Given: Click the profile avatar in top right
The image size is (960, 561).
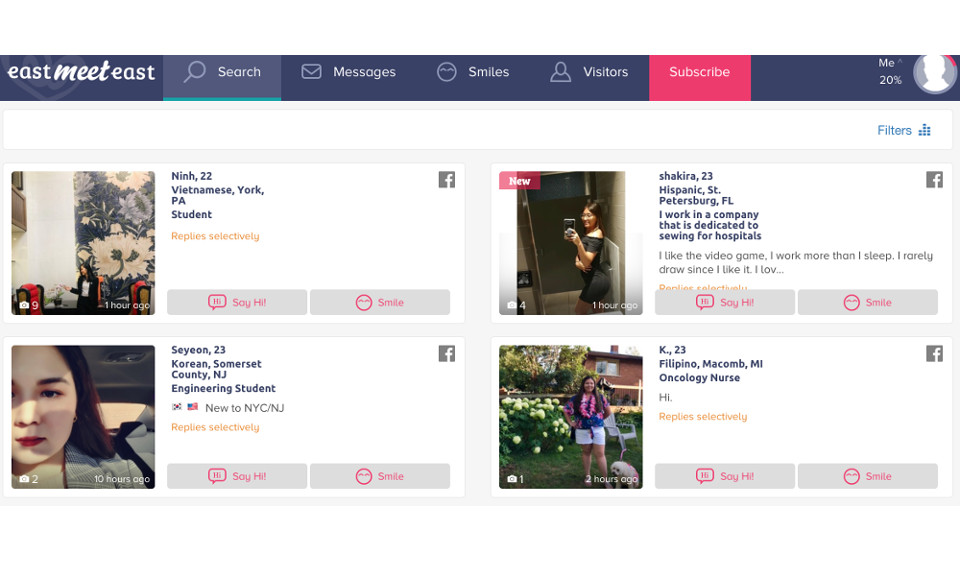Looking at the screenshot, I should tap(934, 73).
